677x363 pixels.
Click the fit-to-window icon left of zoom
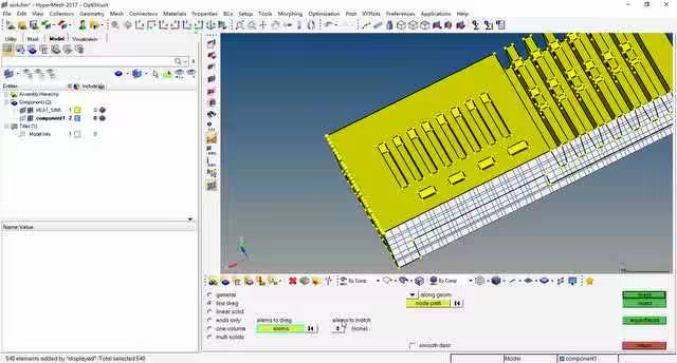click(240, 25)
